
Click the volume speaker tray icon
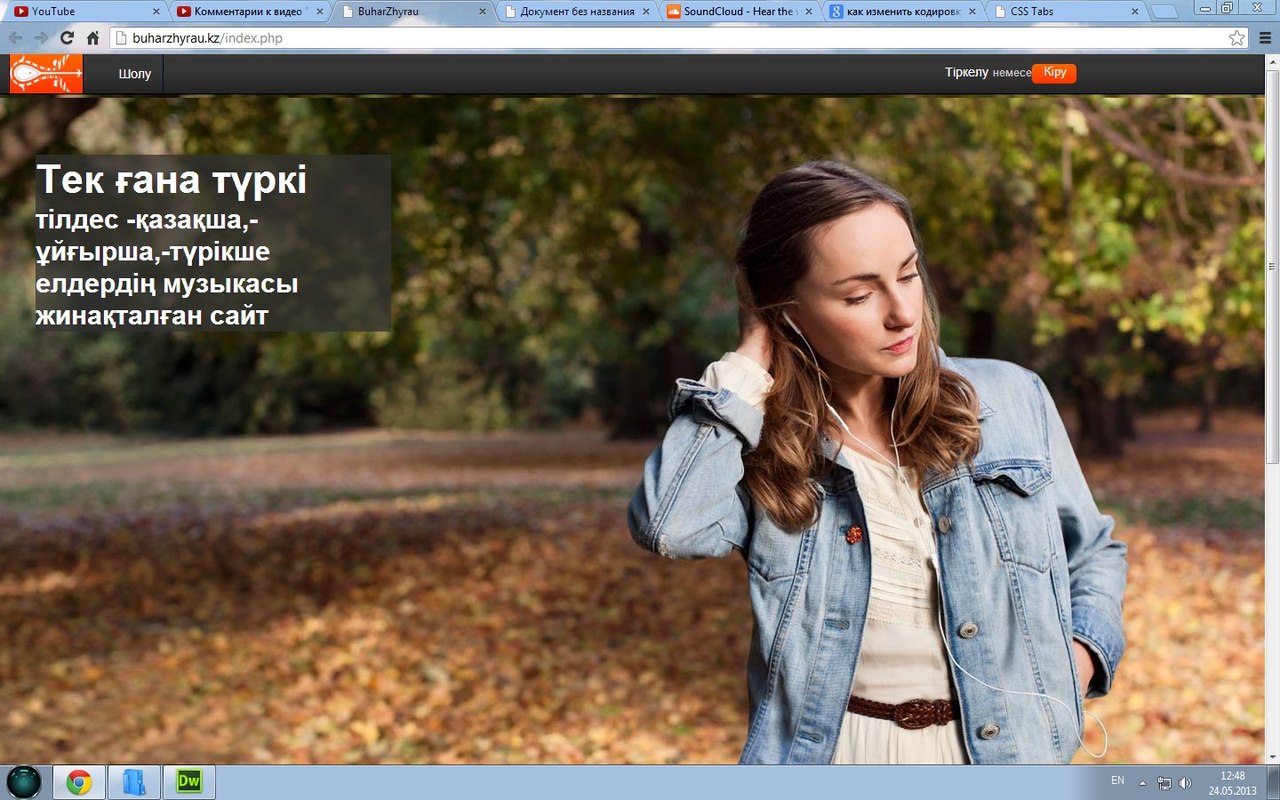[x=1185, y=782]
